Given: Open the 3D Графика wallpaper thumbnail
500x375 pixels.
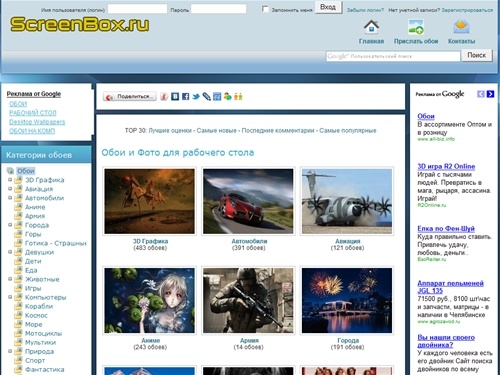Looking at the screenshot, I should 149,201.
